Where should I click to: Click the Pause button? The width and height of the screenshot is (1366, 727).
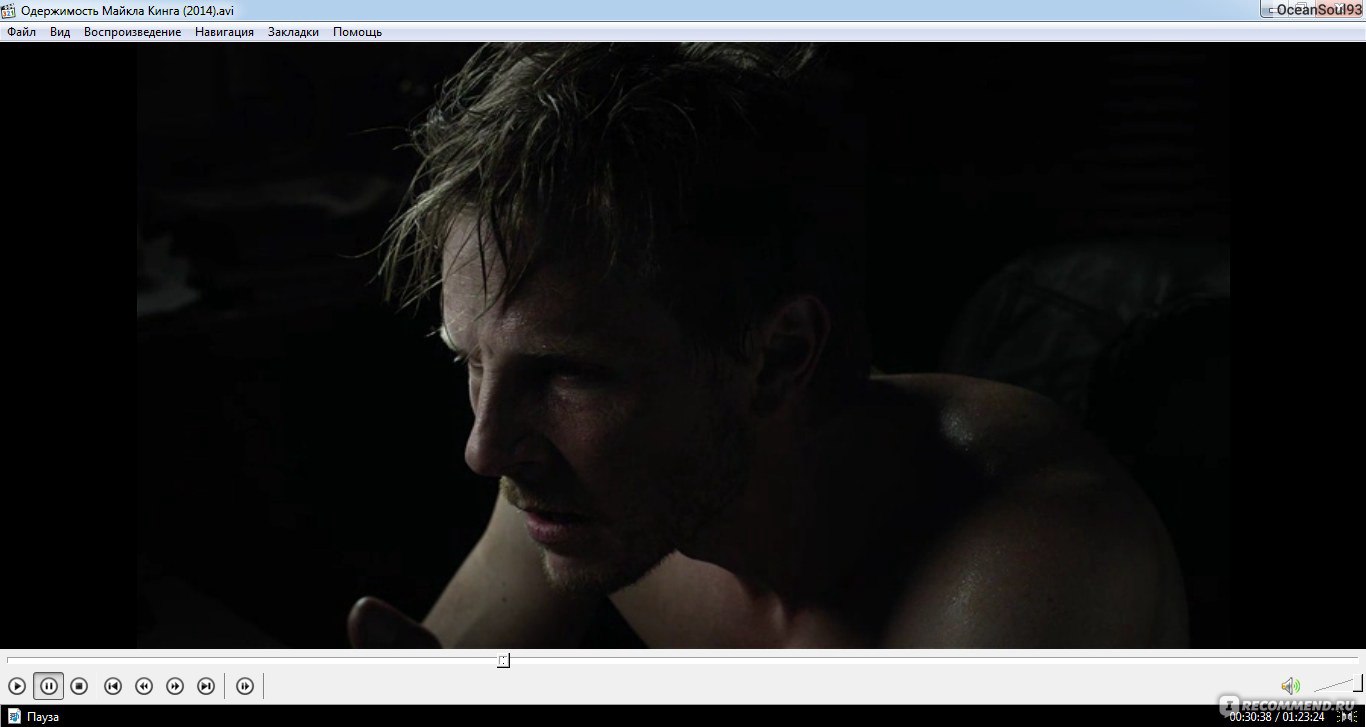[48, 686]
